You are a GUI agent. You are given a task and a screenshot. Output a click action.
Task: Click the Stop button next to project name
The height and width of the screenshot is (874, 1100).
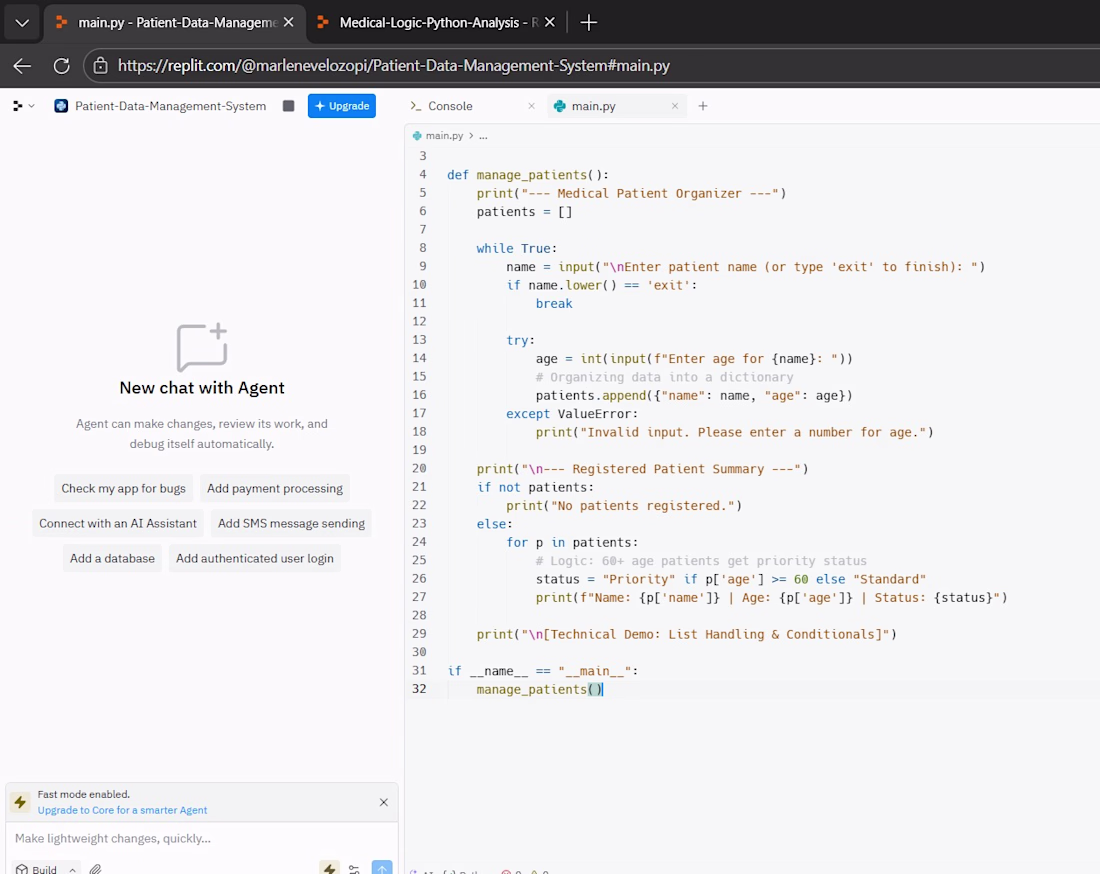288,106
